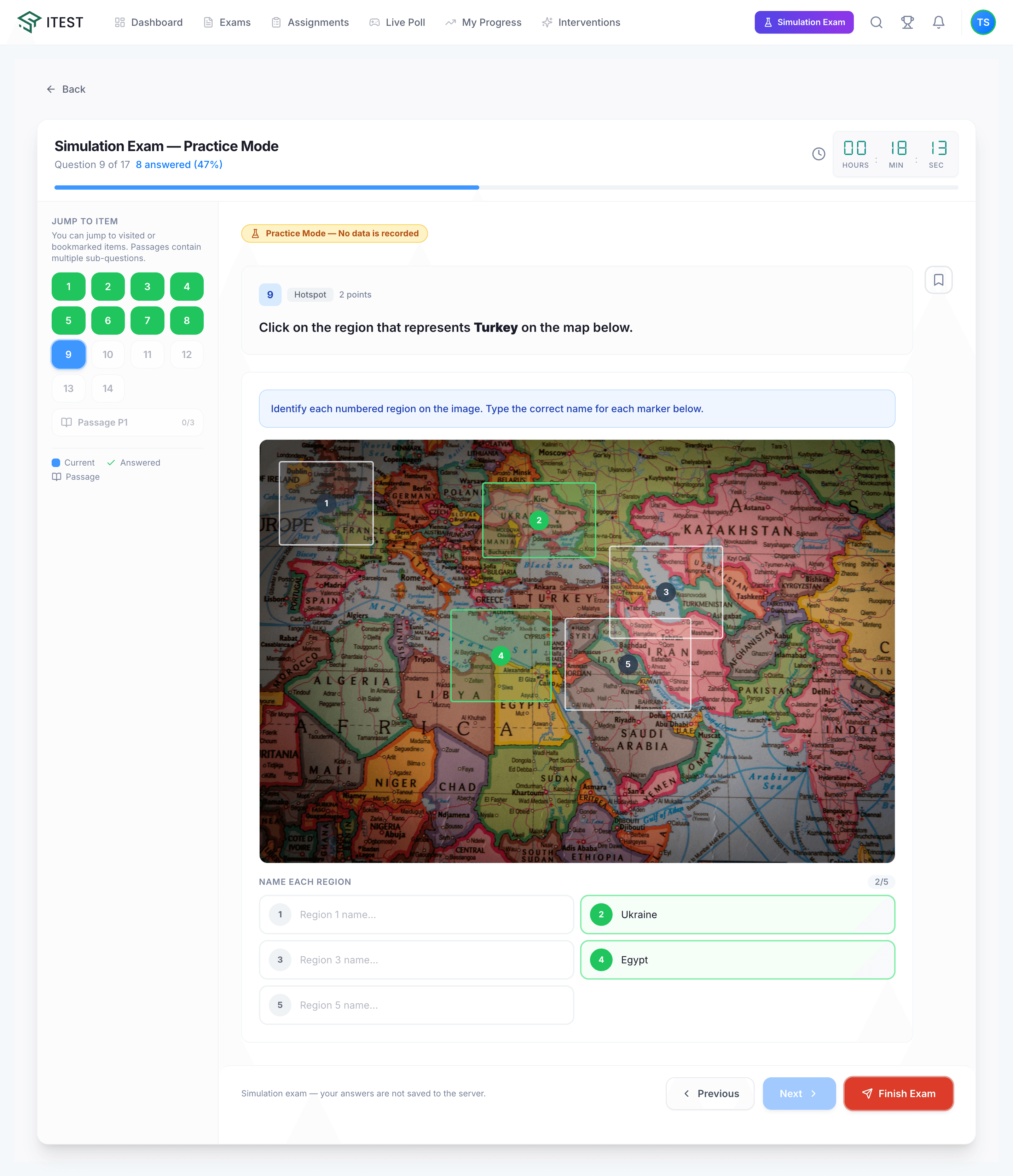Click map marker 5 over Iraq
Viewport: 1013px width, 1176px height.
[x=628, y=664]
